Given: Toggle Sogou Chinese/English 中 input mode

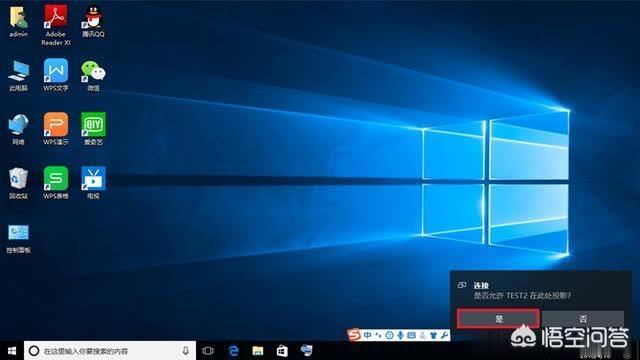Looking at the screenshot, I should coord(368,335).
